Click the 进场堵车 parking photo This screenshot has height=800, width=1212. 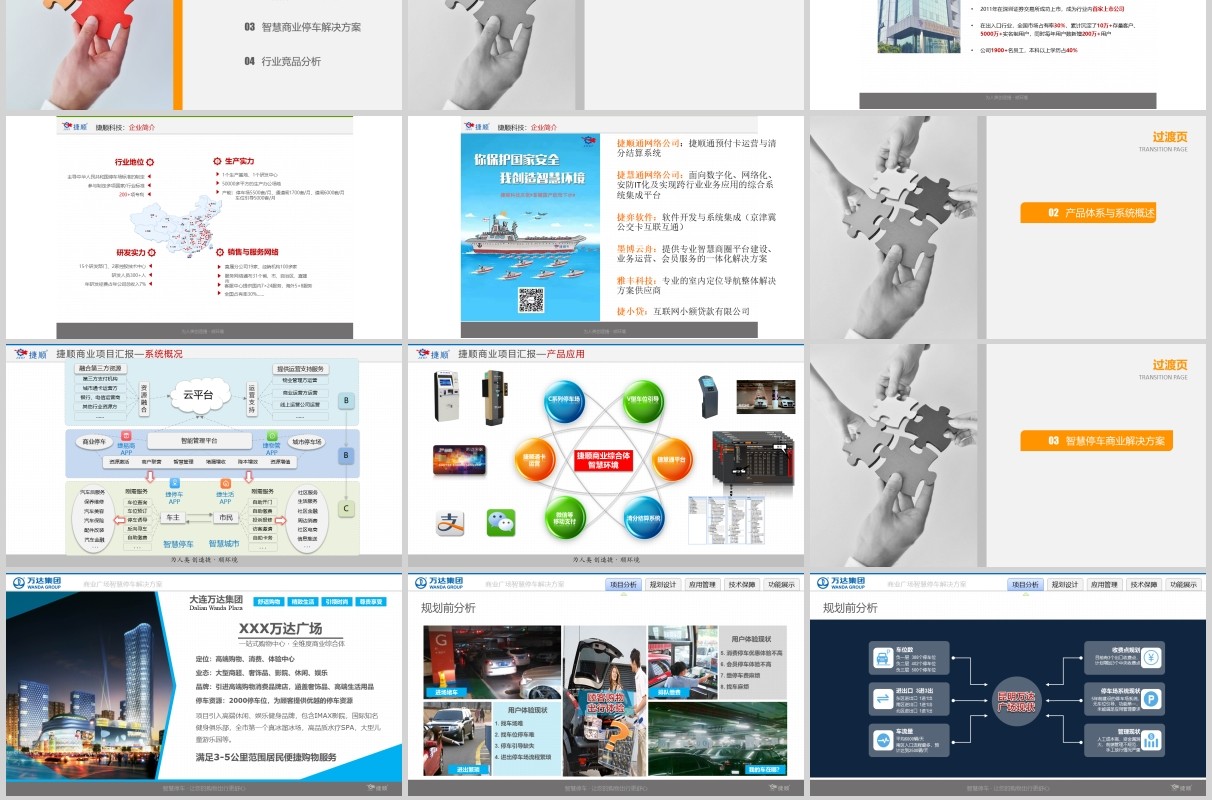(x=492, y=662)
